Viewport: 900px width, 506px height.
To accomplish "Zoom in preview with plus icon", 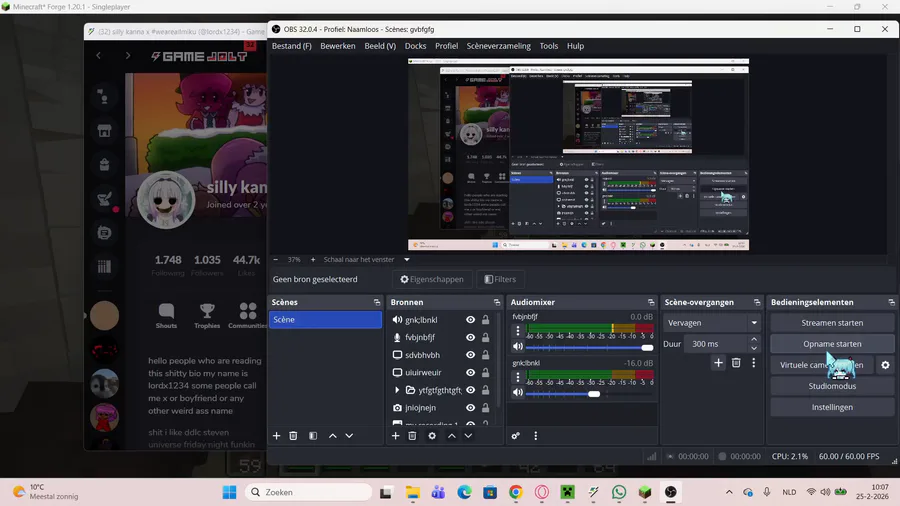I will click(x=313, y=260).
